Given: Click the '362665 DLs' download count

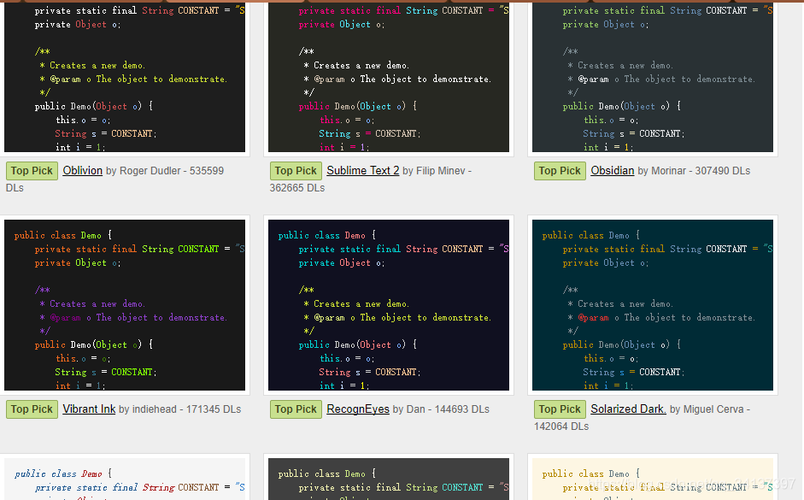Looking at the screenshot, I should pos(297,188).
